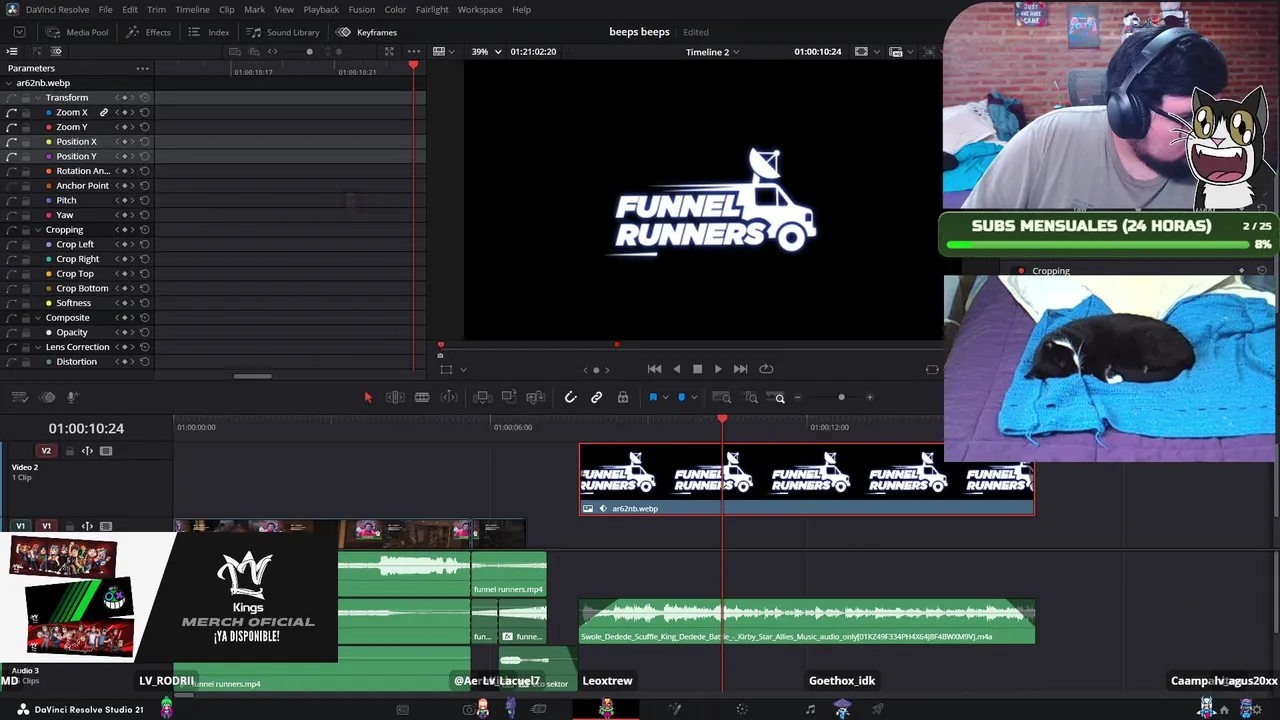Add keyframe diamond for Position X
This screenshot has width=1280, height=720.
pyautogui.click(x=124, y=142)
